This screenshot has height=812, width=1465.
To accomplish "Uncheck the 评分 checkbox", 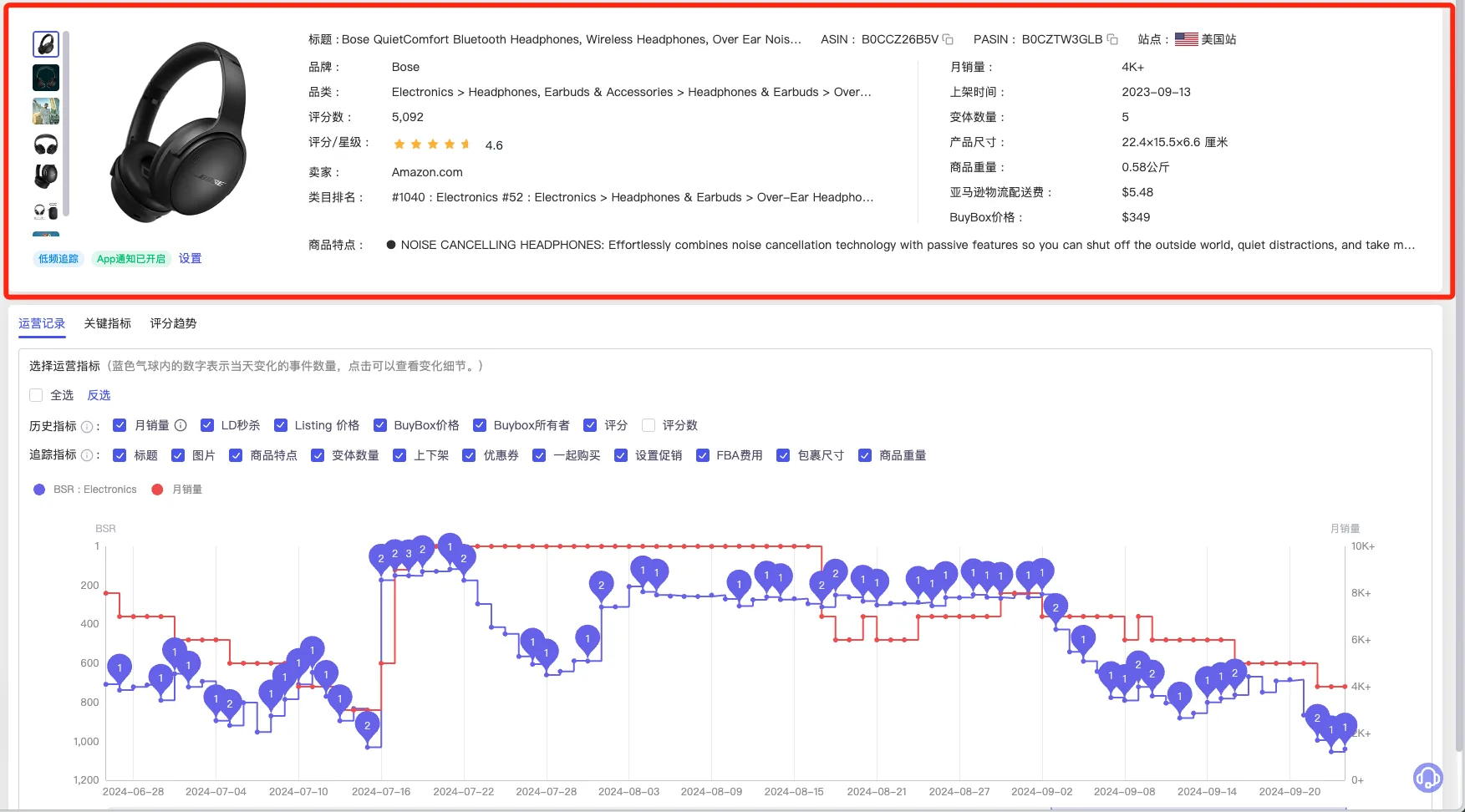I will [x=591, y=425].
